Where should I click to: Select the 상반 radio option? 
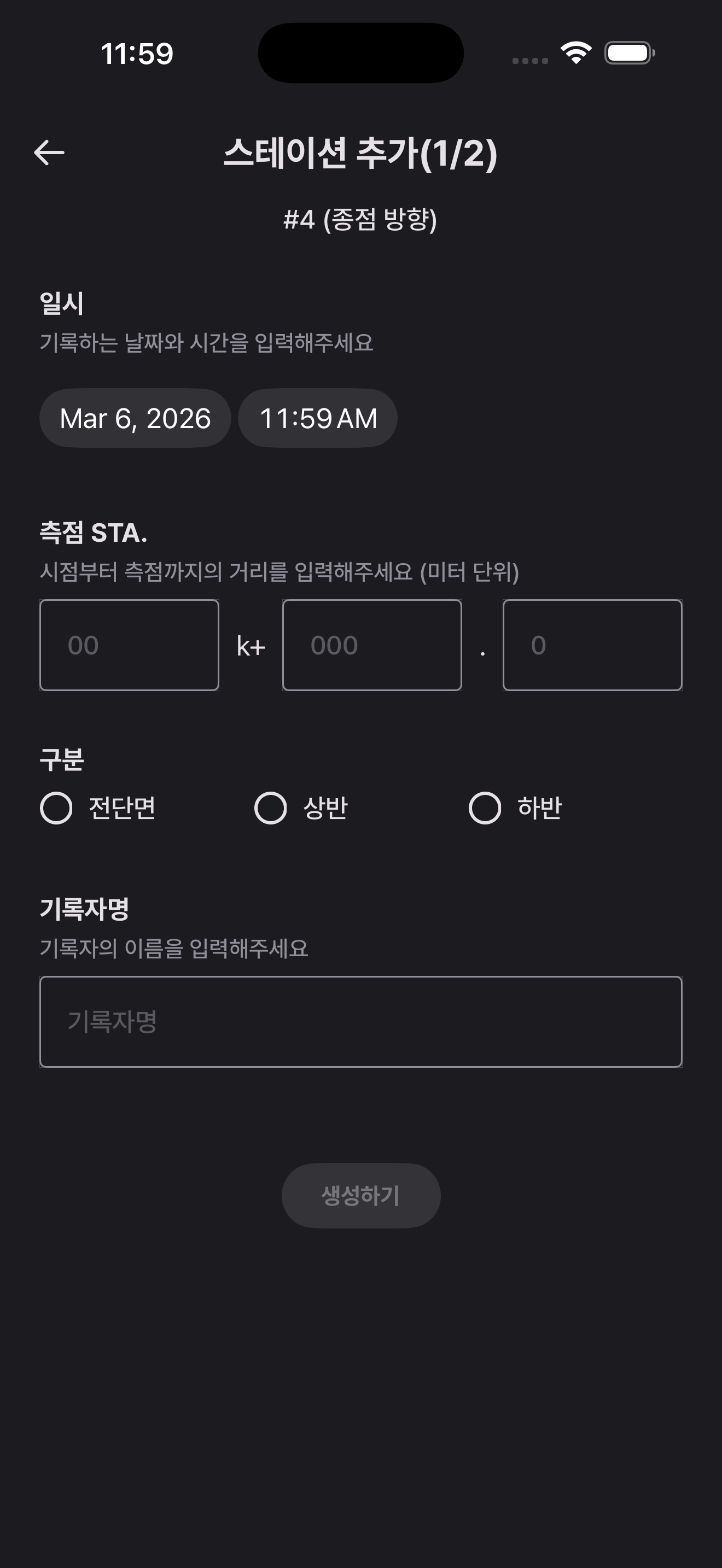click(x=271, y=809)
